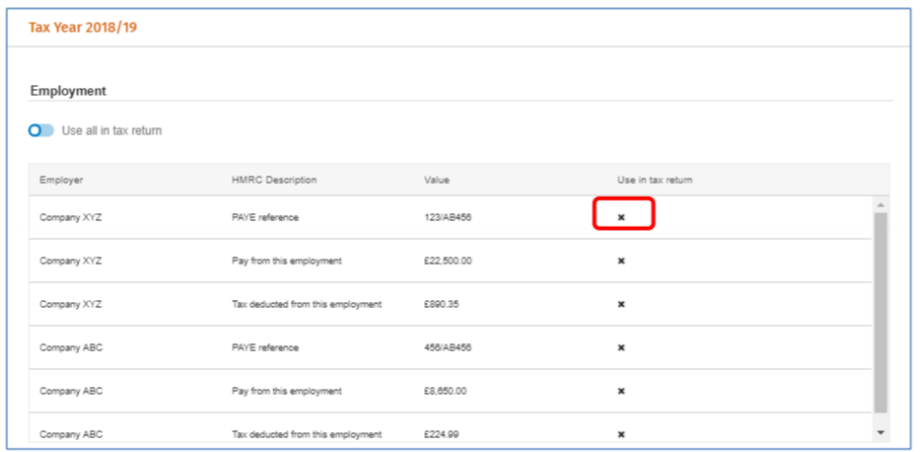
Task: Click the scrollbar down arrow in the employment table
Action: pyautogui.click(x=880, y=433)
